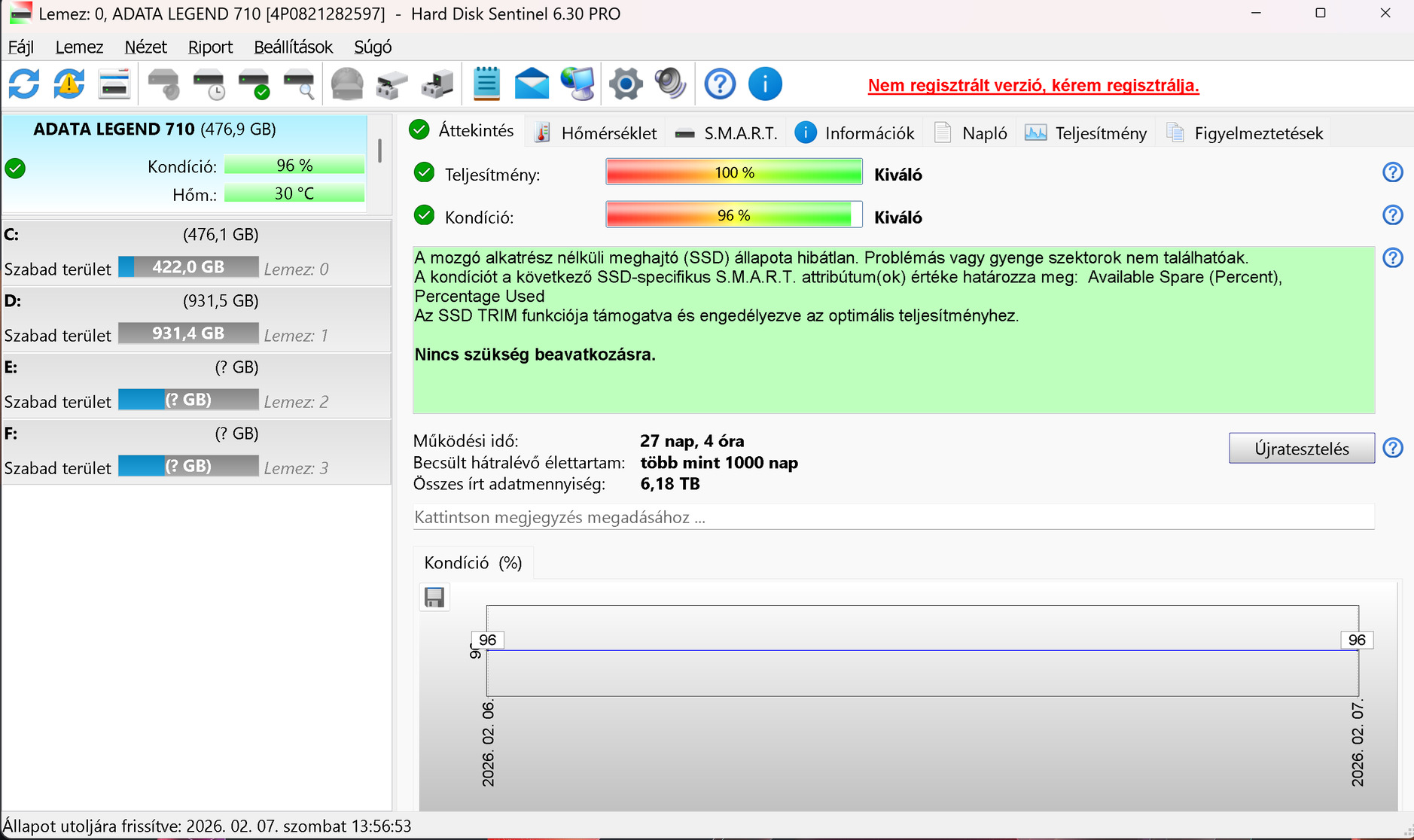Switch to the Hőmérséklet tab
The width and height of the screenshot is (1414, 840).
[x=596, y=133]
